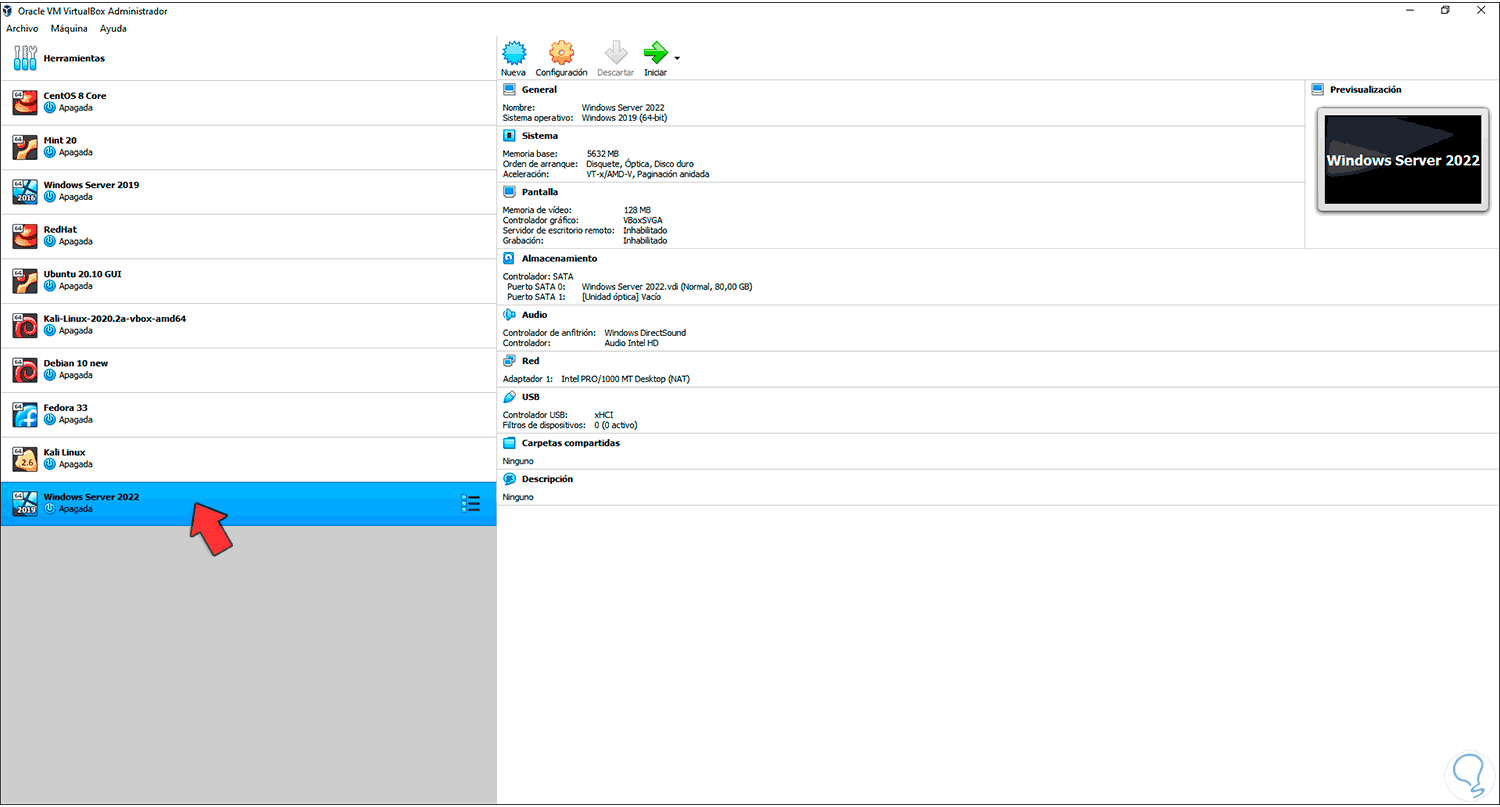Click the Pantalla section monitor icon
Viewport: 1500px width, 807px height.
tap(510, 192)
